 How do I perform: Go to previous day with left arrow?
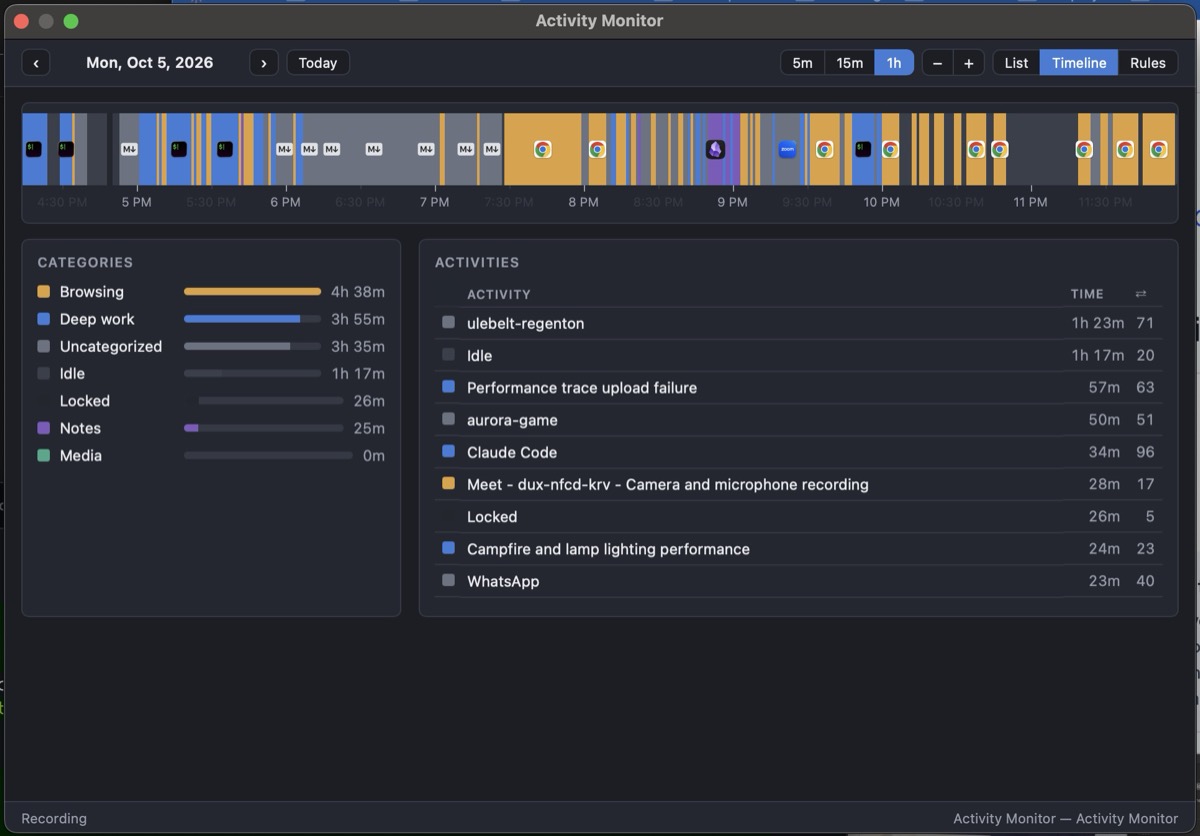pyautogui.click(x=36, y=63)
